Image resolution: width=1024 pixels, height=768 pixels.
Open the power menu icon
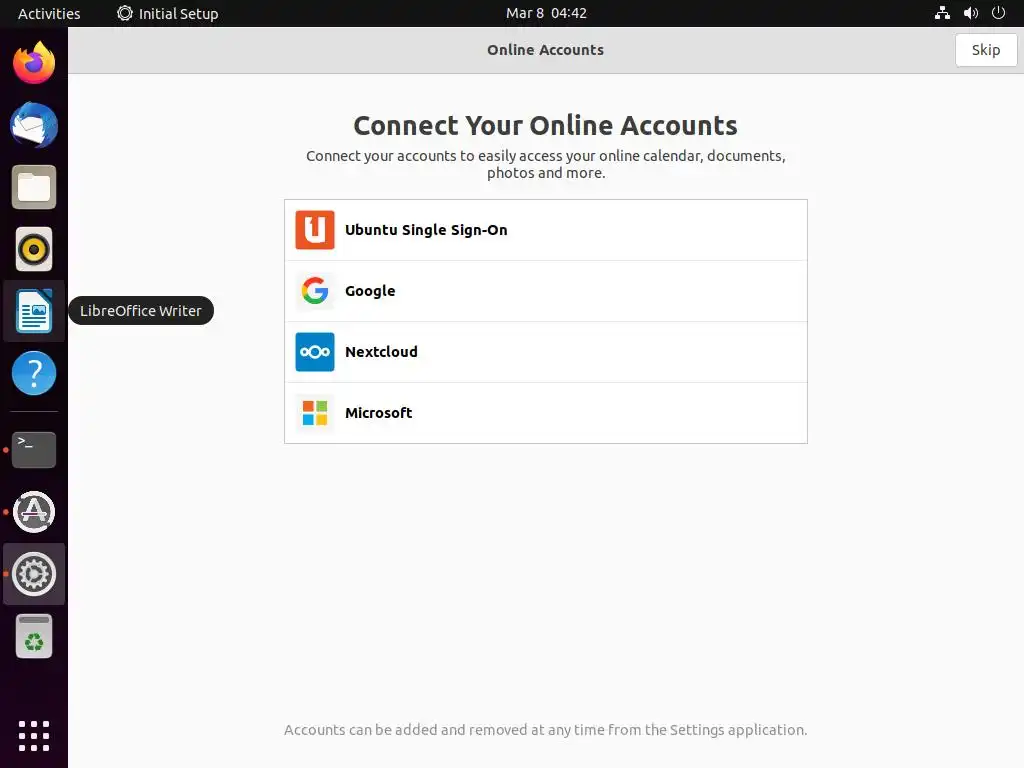[x=998, y=13]
